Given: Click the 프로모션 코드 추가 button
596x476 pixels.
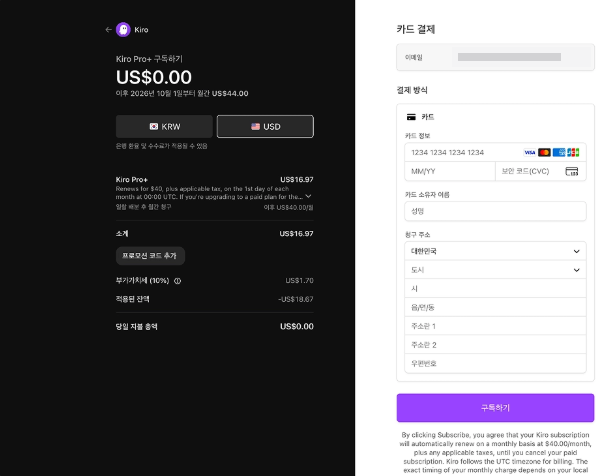Looking at the screenshot, I should tap(150, 256).
